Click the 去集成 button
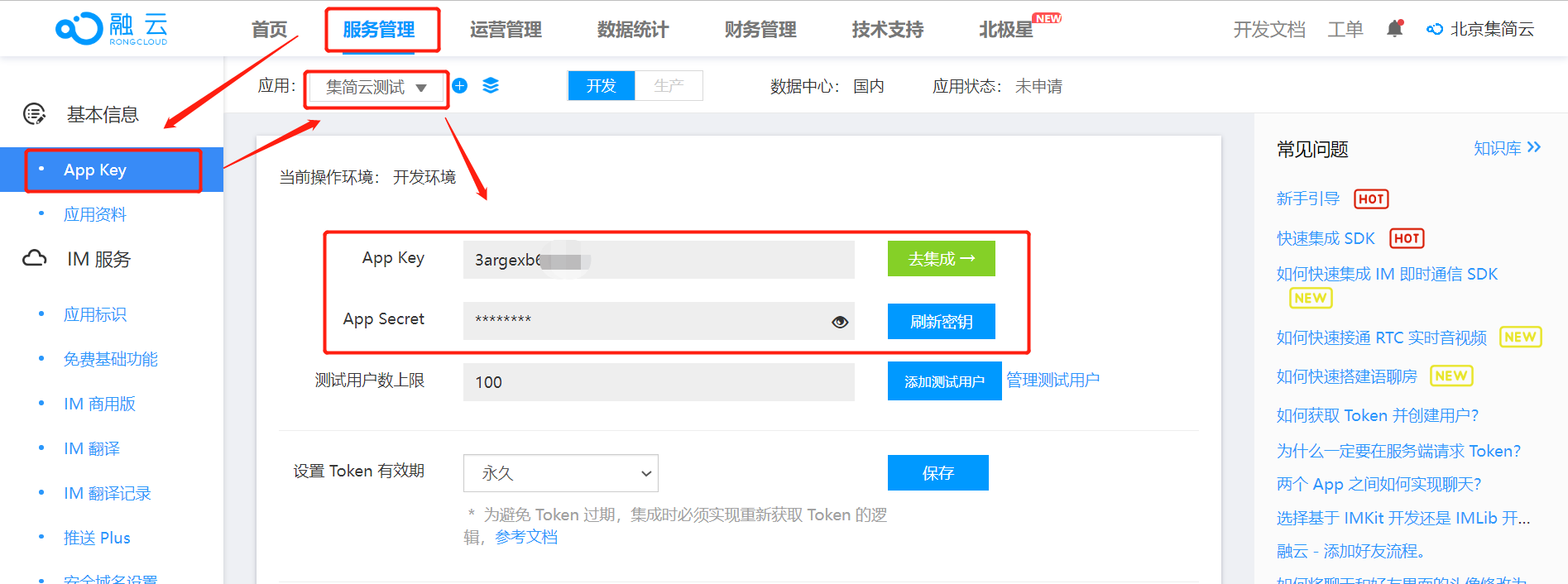Image resolution: width=1568 pixels, height=584 pixels. [x=942, y=259]
